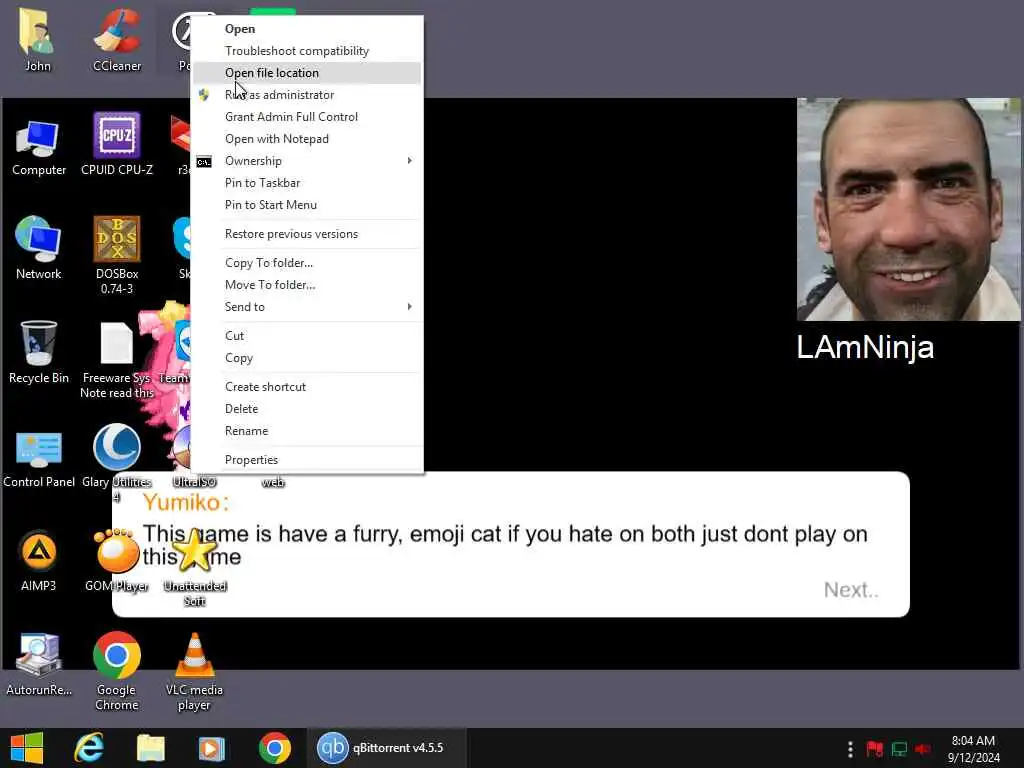This screenshot has width=1024, height=768.
Task: Click Next.. in the dialogue box
Action: pyautogui.click(x=851, y=590)
